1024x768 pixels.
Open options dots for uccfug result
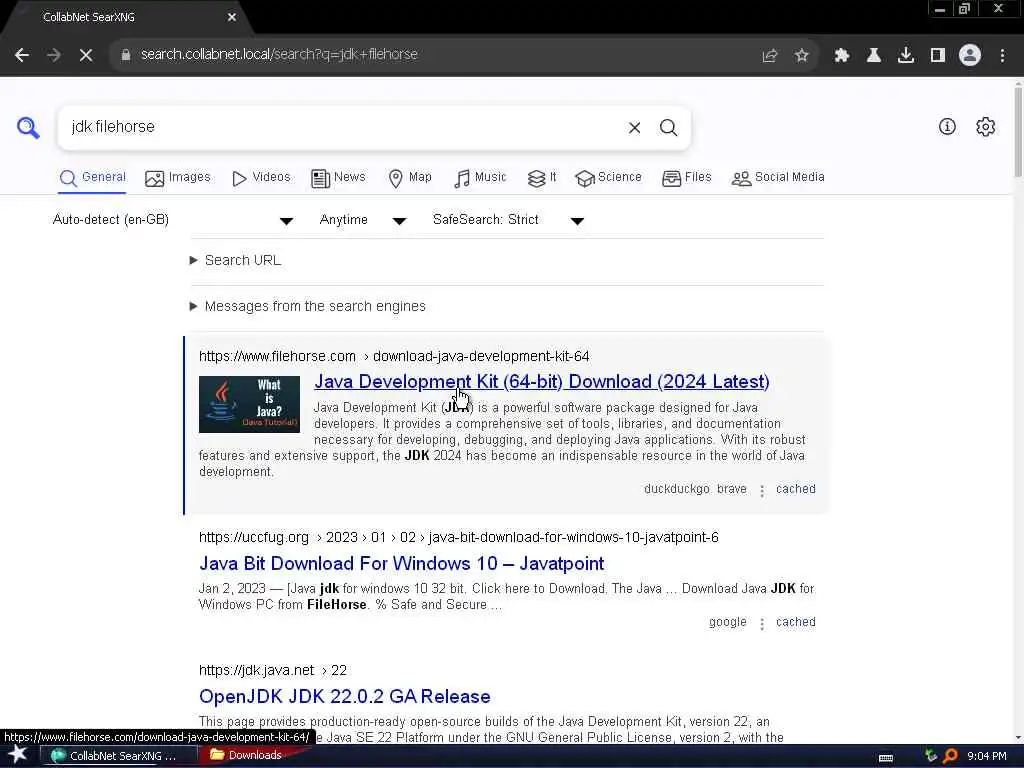click(761, 623)
